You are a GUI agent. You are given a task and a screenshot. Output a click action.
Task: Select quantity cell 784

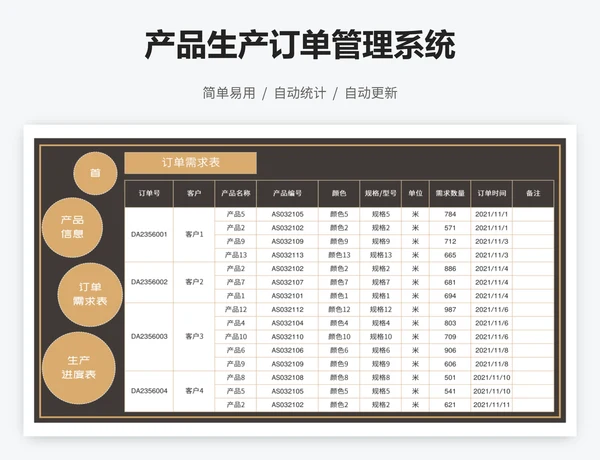450,214
